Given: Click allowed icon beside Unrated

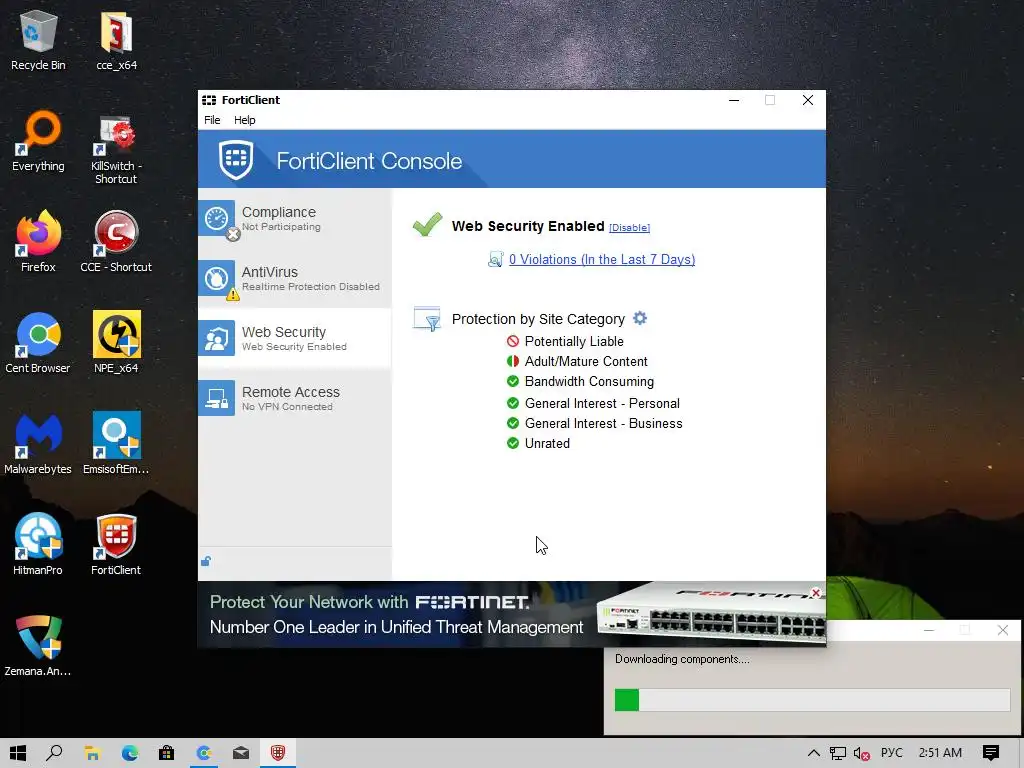Looking at the screenshot, I should (513, 443).
